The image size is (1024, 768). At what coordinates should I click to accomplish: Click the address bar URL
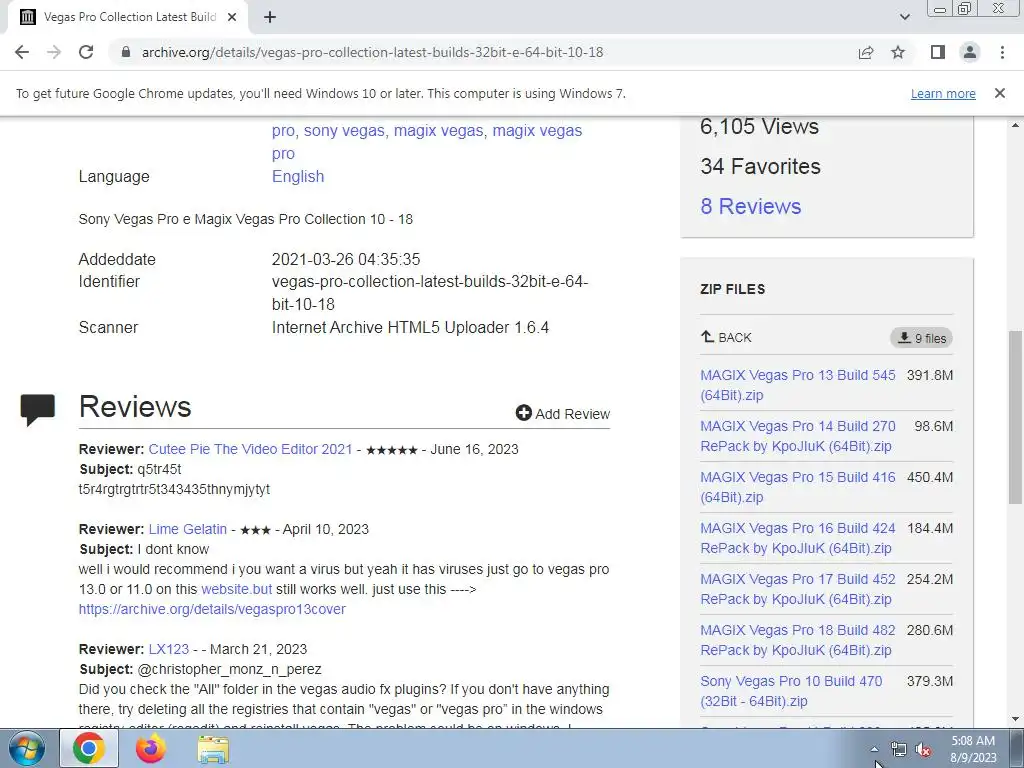[x=372, y=52]
